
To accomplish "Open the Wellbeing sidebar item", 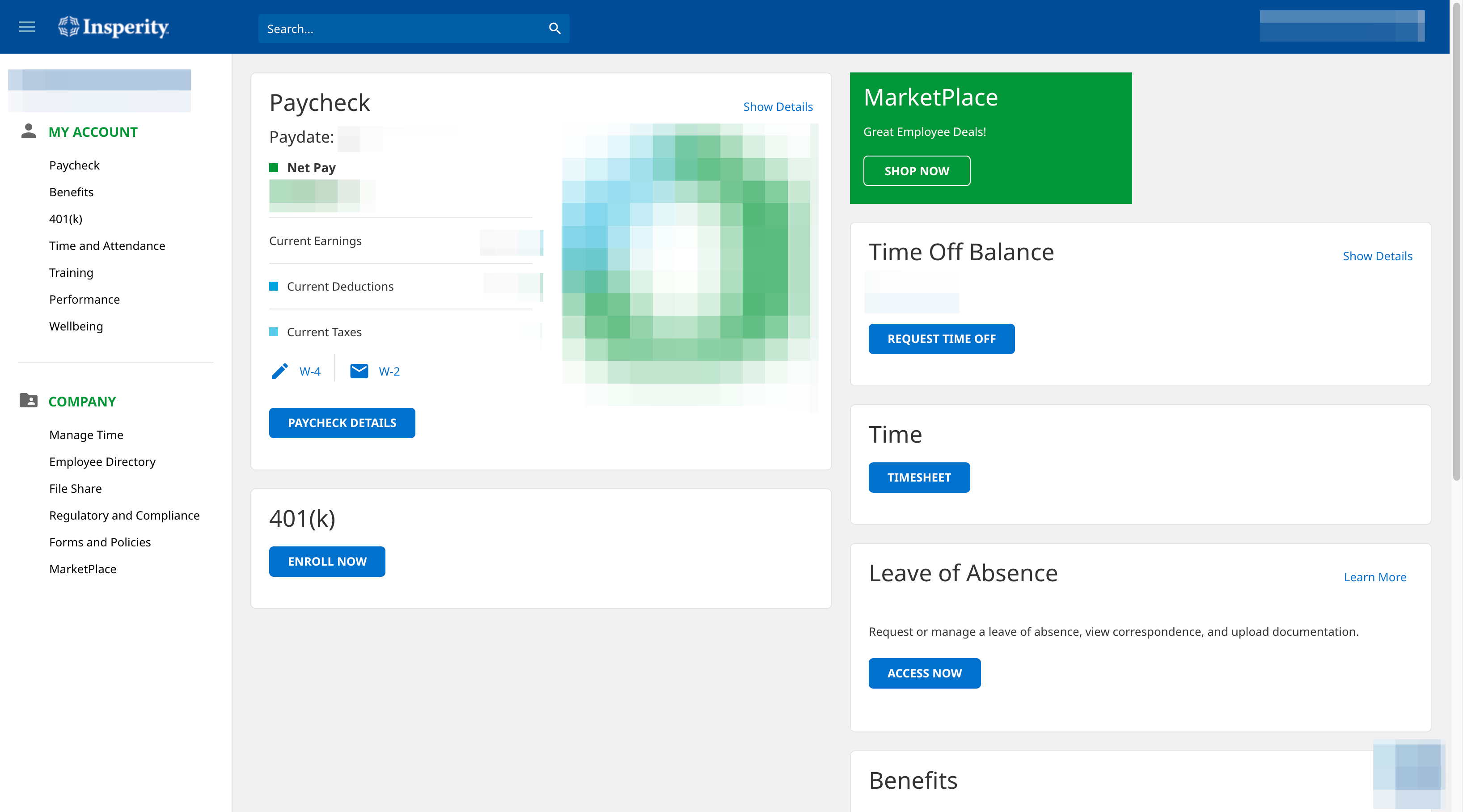I will 76,326.
